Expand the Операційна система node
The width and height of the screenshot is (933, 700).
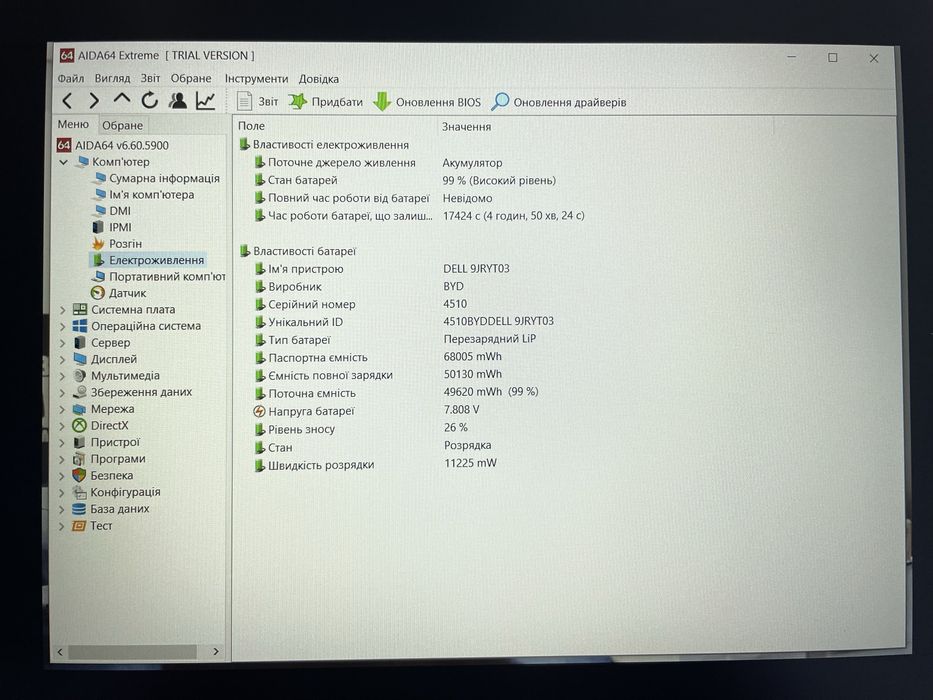pyautogui.click(x=62, y=326)
